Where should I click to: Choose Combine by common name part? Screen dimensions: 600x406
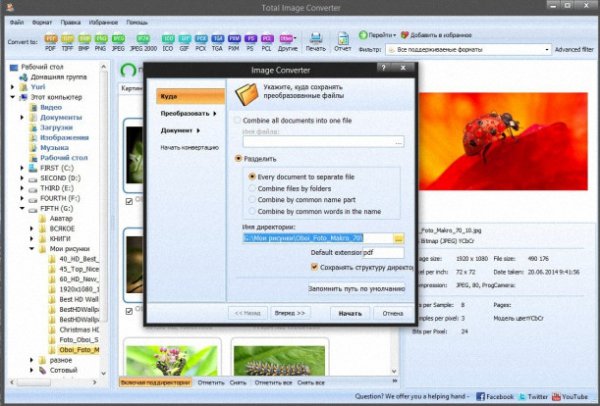point(252,200)
